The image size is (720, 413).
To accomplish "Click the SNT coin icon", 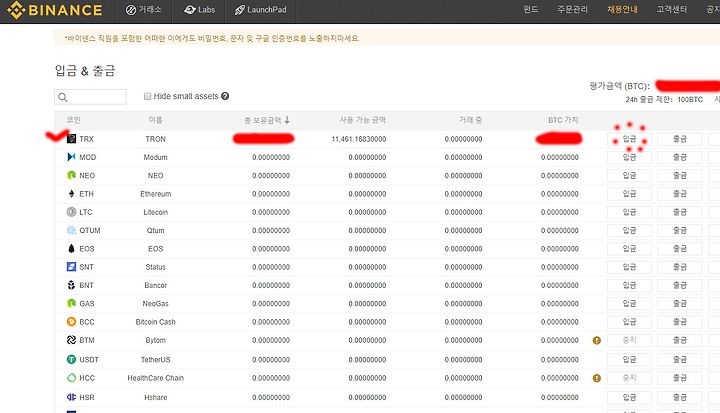I will [71, 267].
